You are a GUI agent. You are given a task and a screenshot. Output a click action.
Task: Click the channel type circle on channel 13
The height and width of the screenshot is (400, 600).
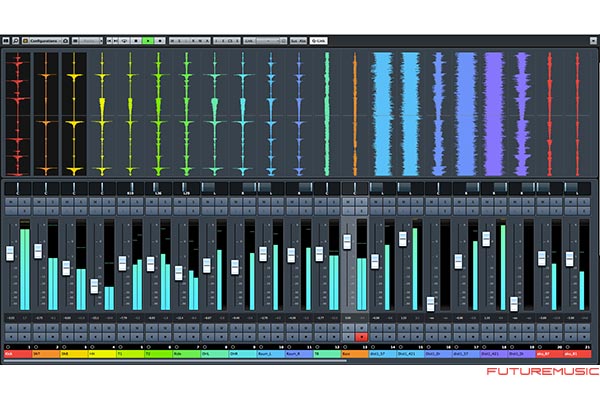pos(345,347)
